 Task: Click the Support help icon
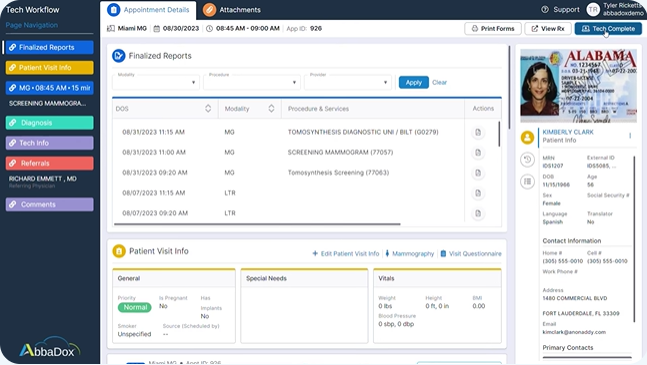pyautogui.click(x=545, y=9)
